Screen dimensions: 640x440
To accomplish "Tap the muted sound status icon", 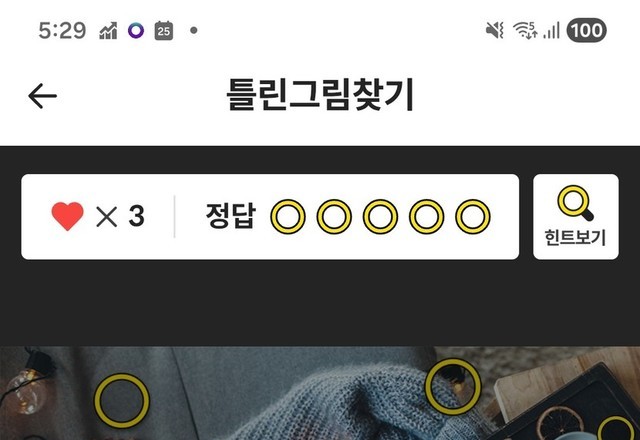I will (x=495, y=30).
